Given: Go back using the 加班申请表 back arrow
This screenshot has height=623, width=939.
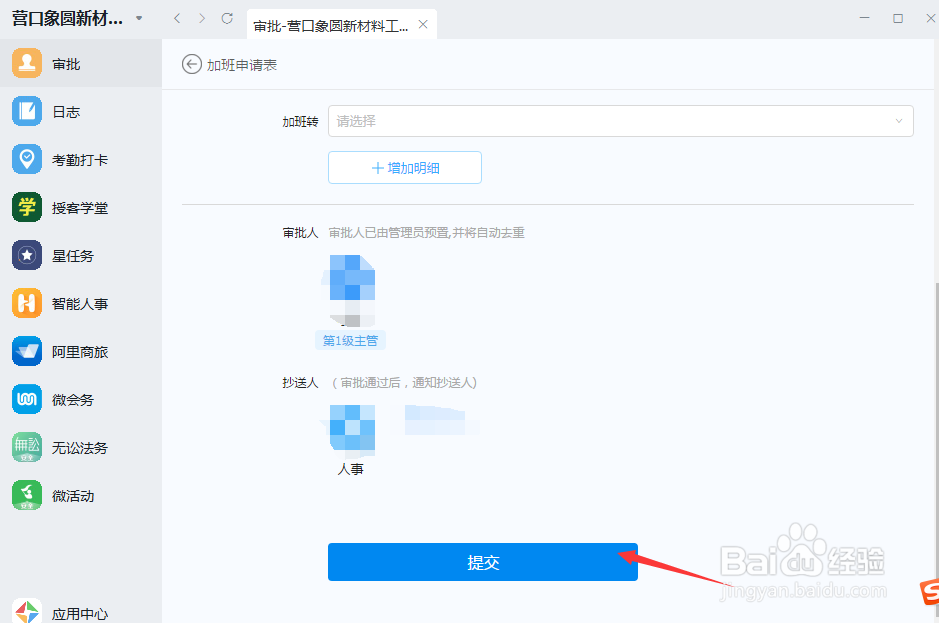Looking at the screenshot, I should pyautogui.click(x=190, y=63).
